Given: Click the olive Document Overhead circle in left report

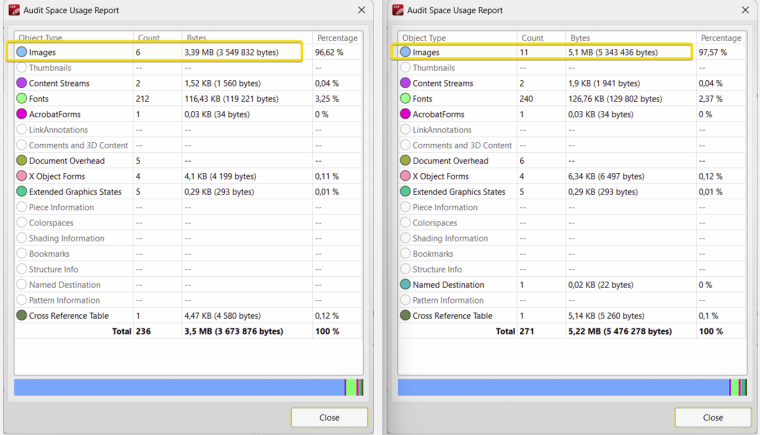Looking at the screenshot, I should click(21, 161).
